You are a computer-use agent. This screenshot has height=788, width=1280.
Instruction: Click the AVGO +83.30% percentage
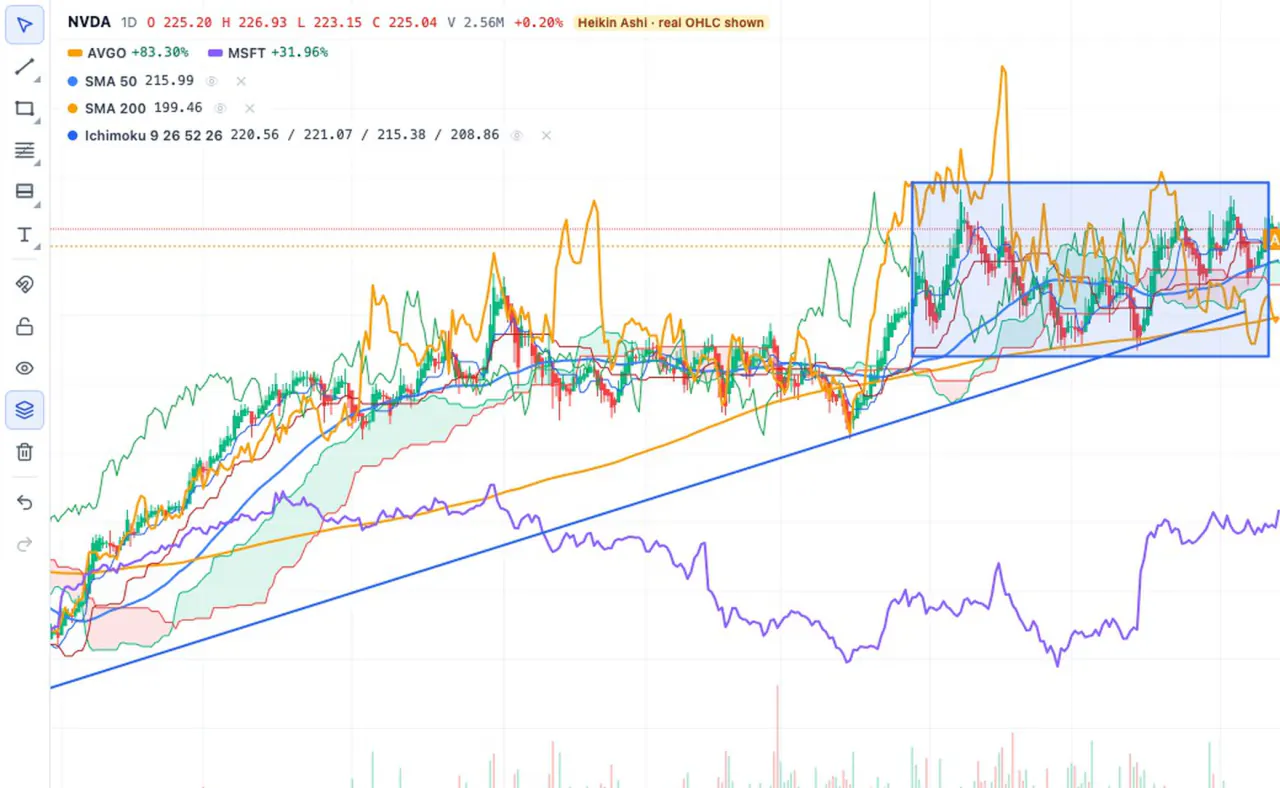point(160,53)
